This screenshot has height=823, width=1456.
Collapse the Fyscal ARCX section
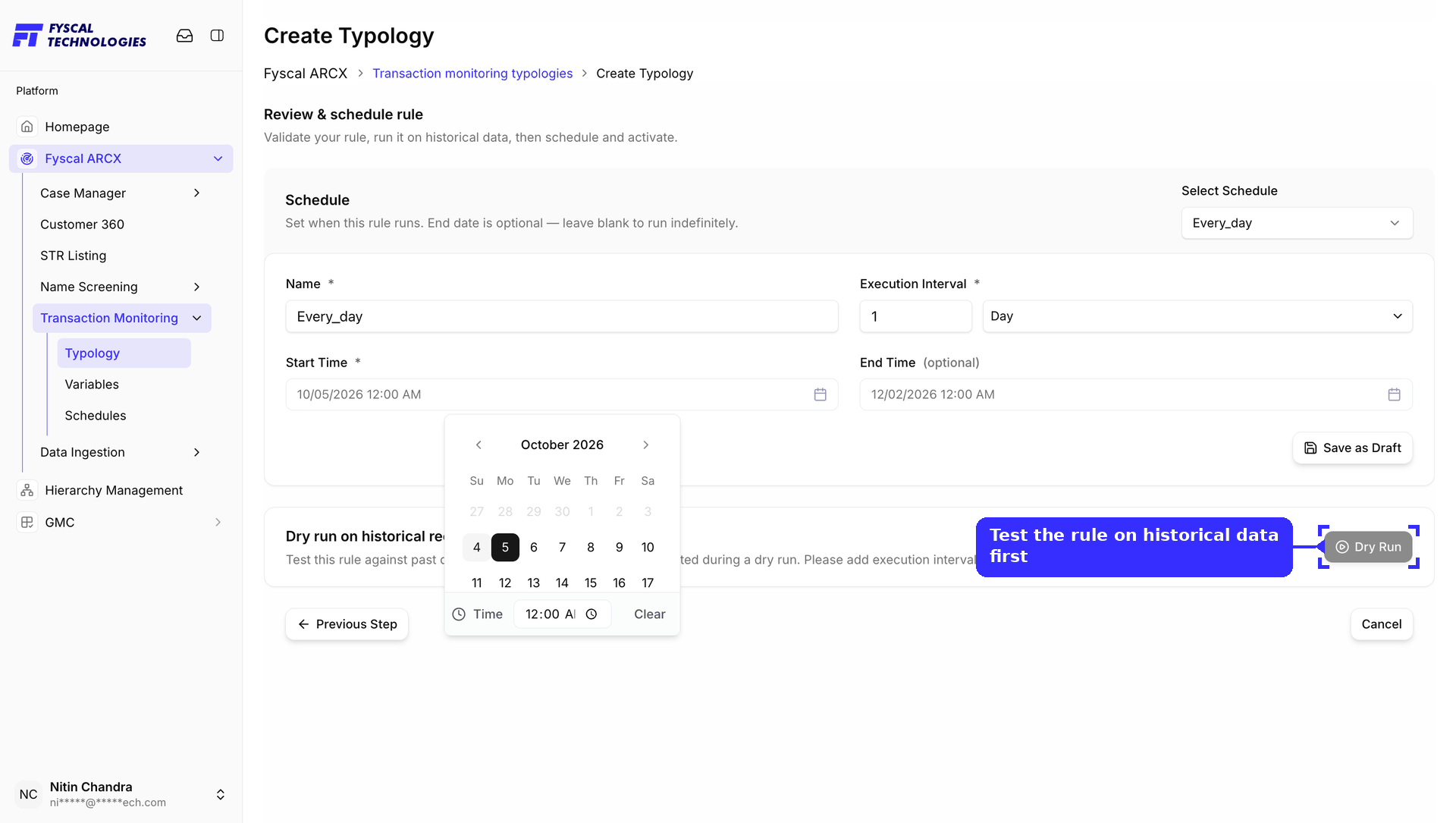pyautogui.click(x=218, y=159)
